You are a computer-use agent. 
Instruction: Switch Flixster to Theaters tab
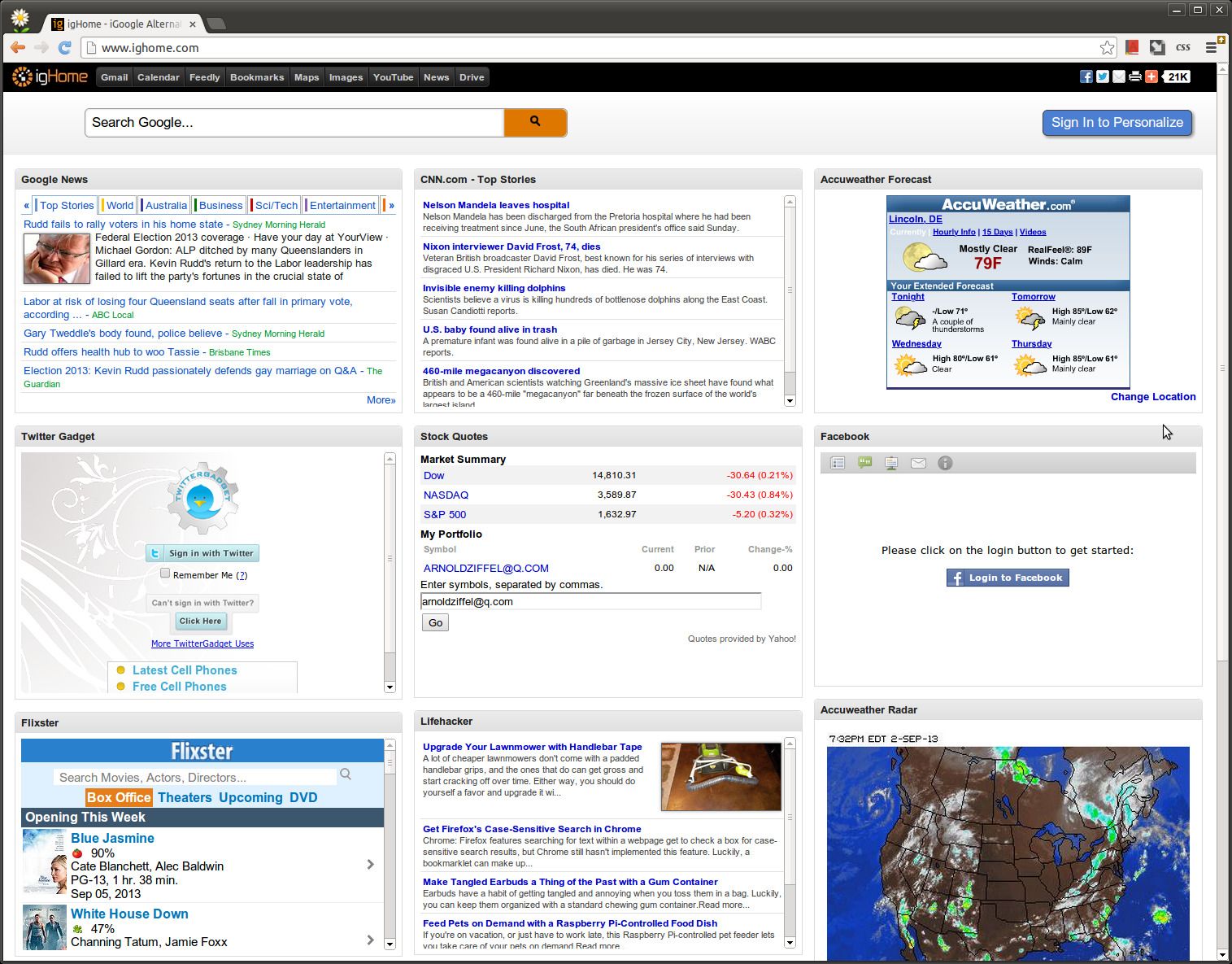(185, 797)
